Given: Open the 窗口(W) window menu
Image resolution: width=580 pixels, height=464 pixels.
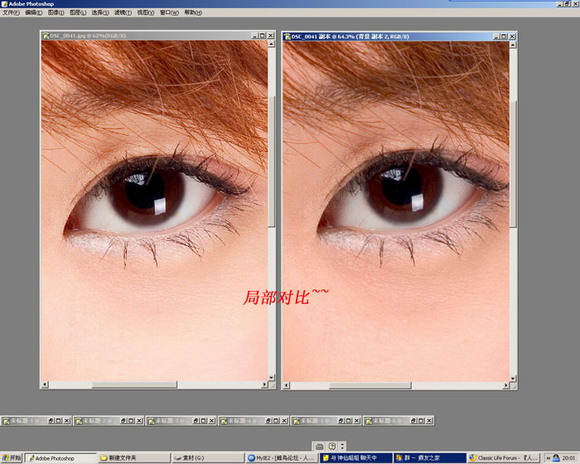Looking at the screenshot, I should click(169, 13).
